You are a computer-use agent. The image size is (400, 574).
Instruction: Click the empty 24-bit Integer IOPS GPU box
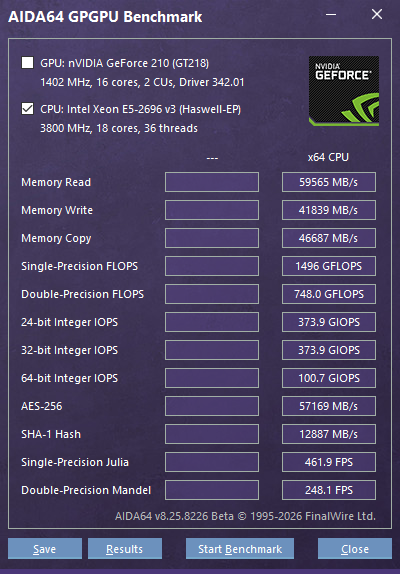212,322
